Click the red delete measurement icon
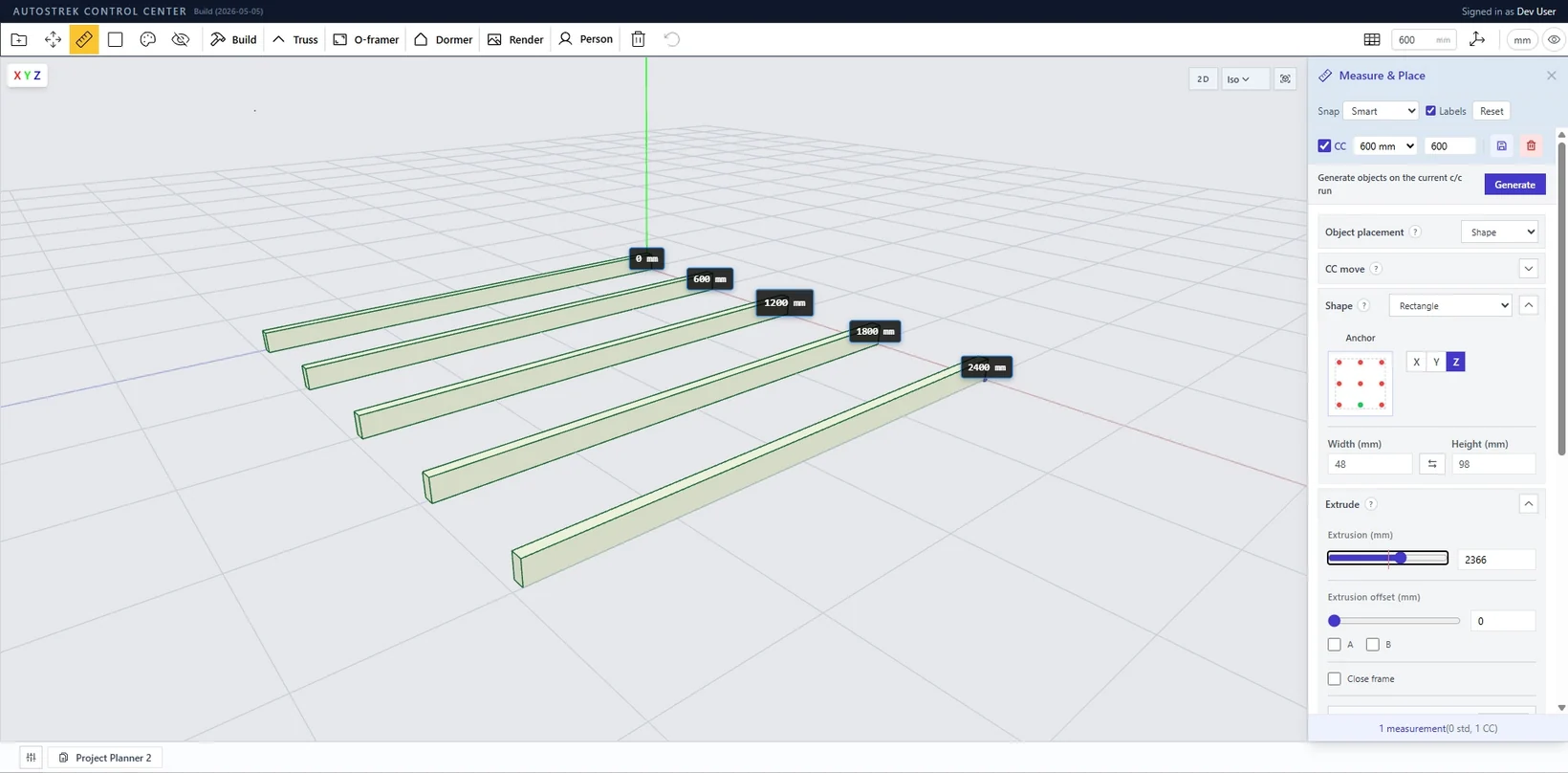 [x=1531, y=146]
